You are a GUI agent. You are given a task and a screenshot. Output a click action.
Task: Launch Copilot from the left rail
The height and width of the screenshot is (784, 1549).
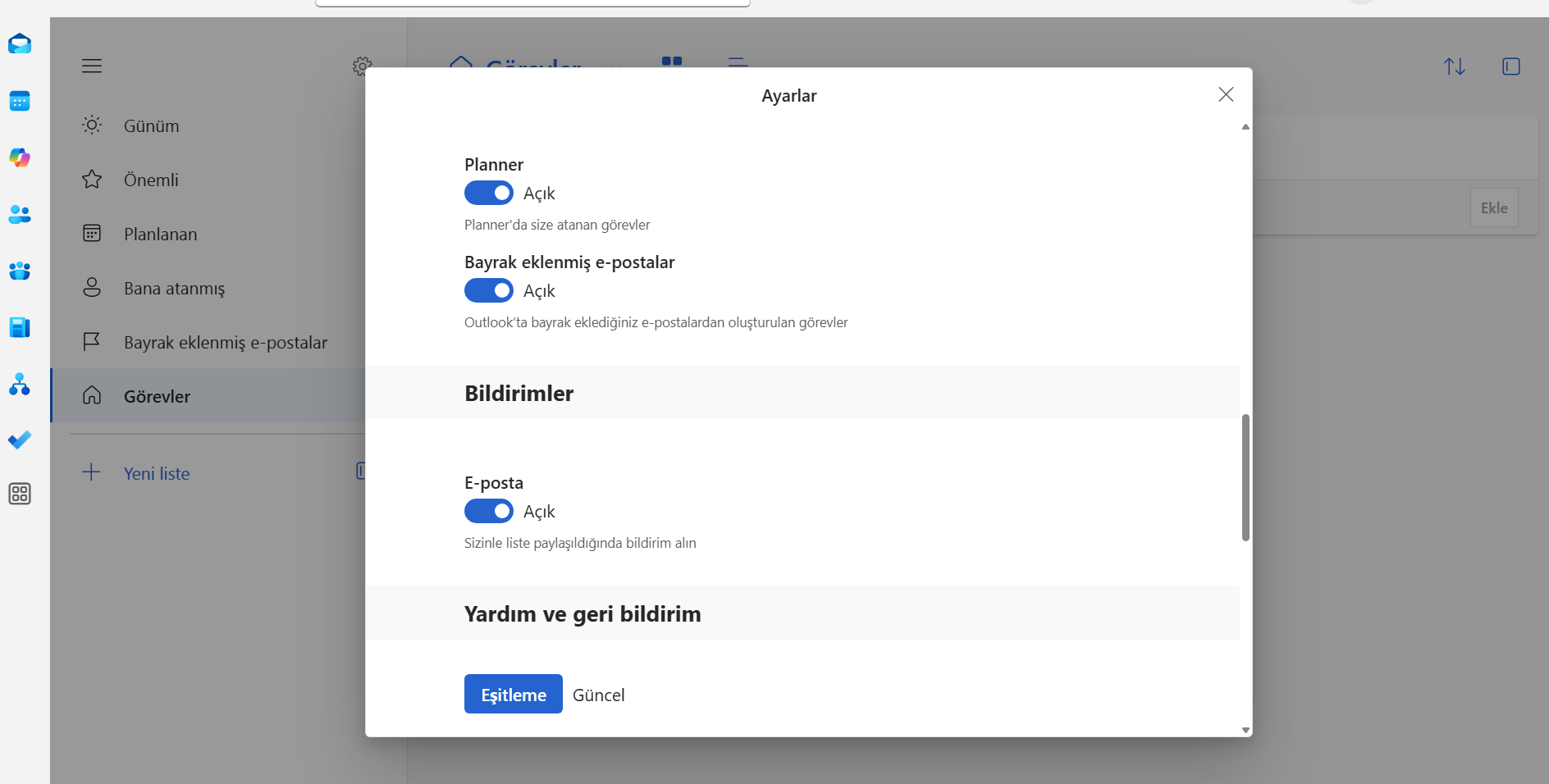20,157
